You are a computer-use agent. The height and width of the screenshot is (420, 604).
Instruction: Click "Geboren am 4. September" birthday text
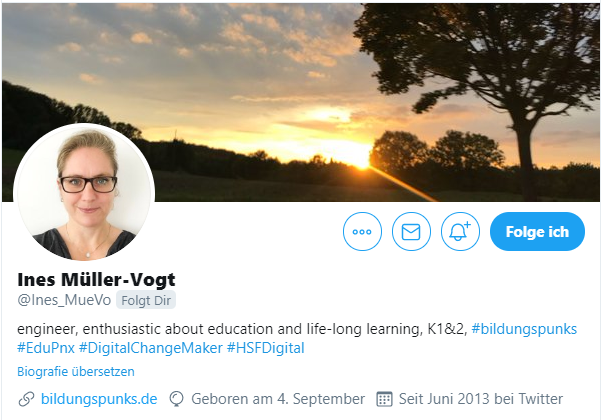click(278, 399)
